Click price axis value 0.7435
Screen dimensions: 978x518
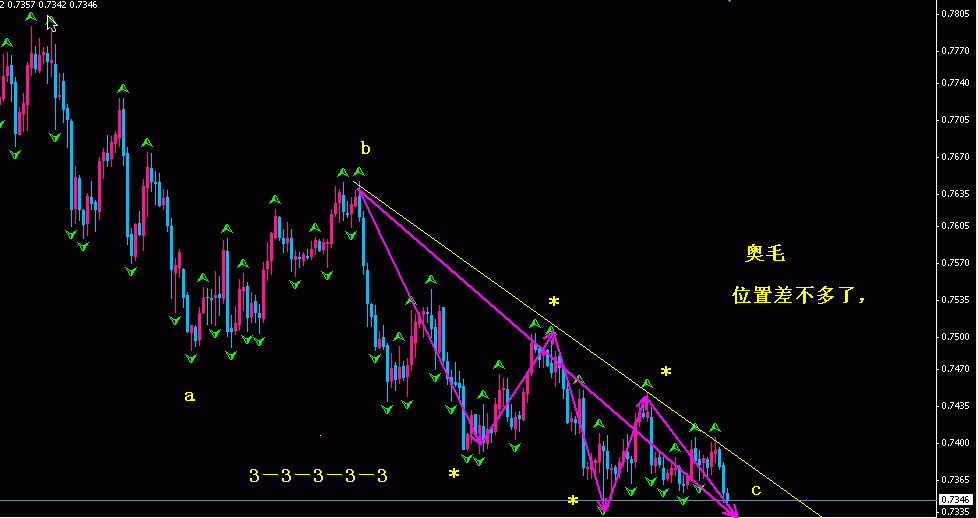(956, 406)
